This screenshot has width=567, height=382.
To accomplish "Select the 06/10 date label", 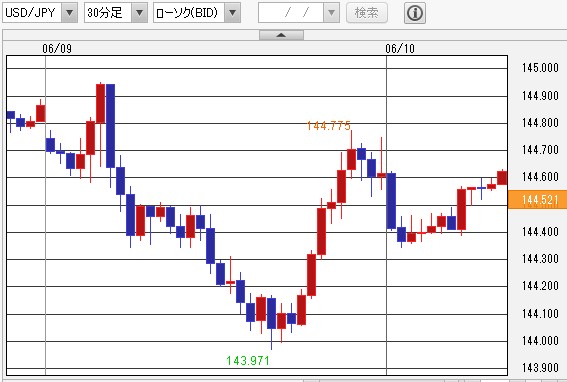I will pyautogui.click(x=400, y=48).
